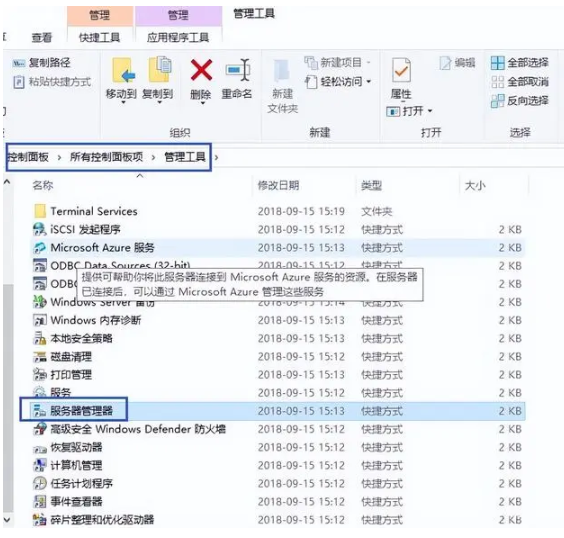Expand chevron after 控制面板 in address bar
Viewport: 564px width, 538px height.
(59, 157)
